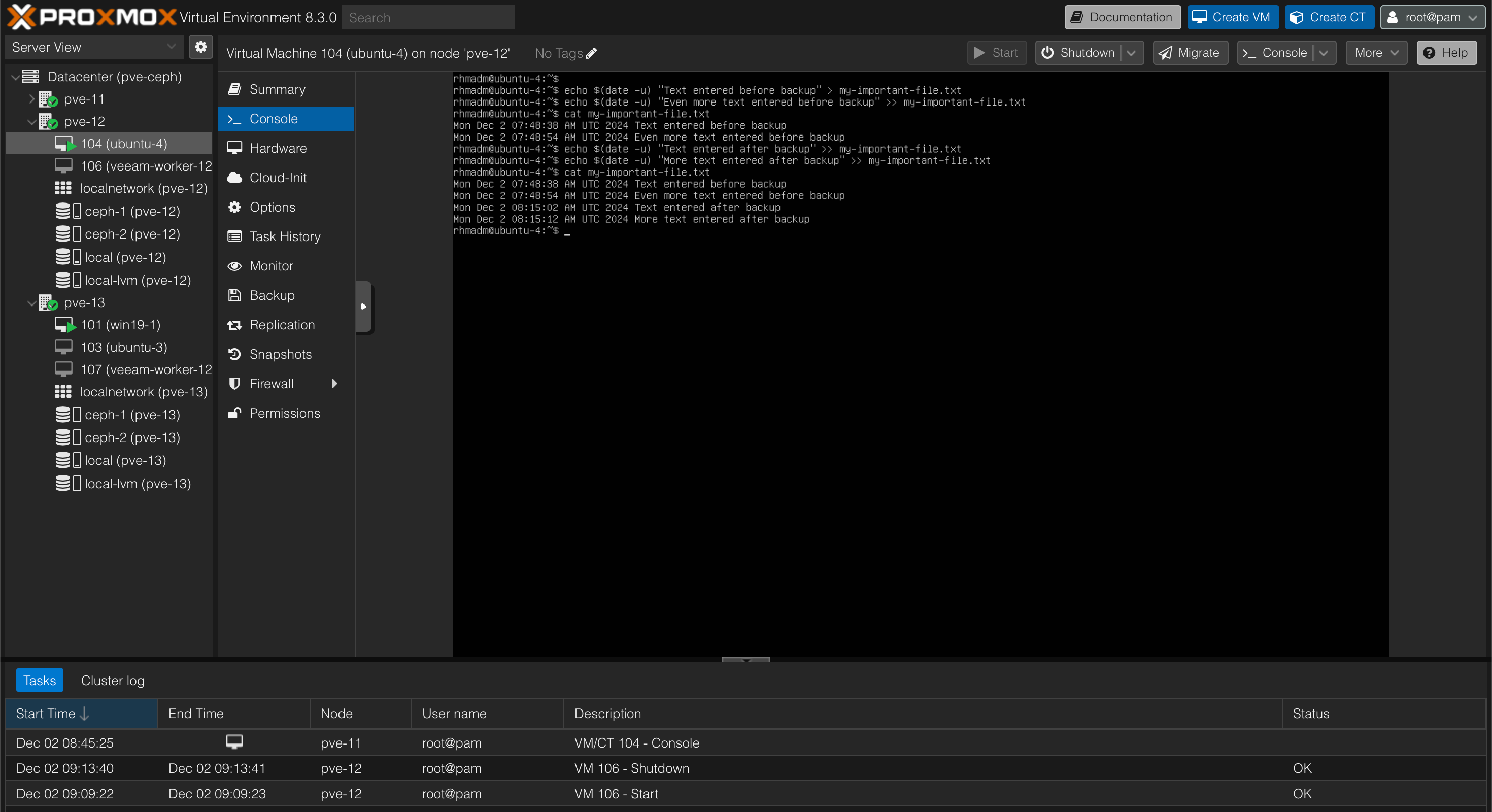Click the Tags edit pencil icon

point(591,53)
